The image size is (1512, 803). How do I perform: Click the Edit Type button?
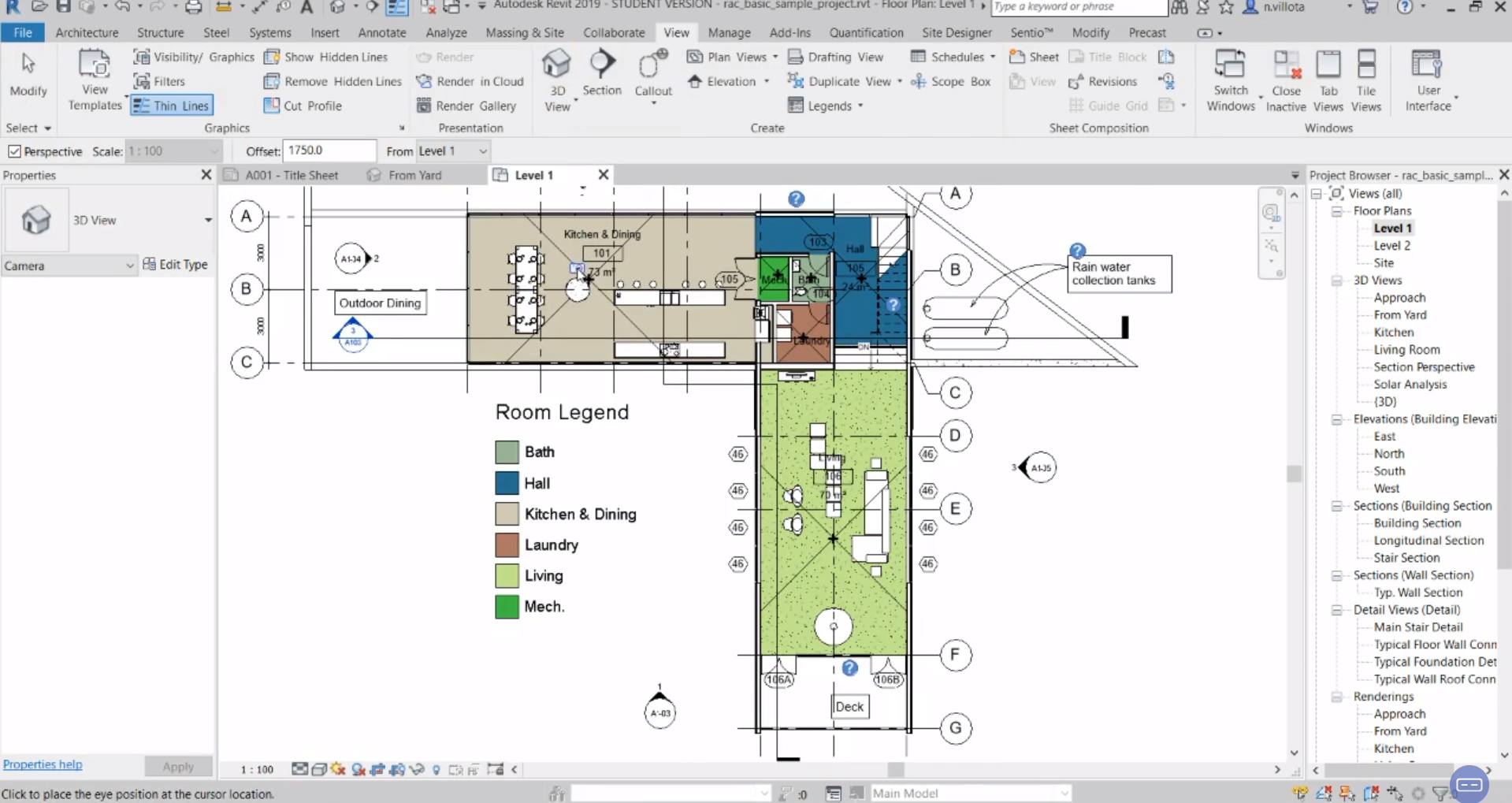(175, 265)
